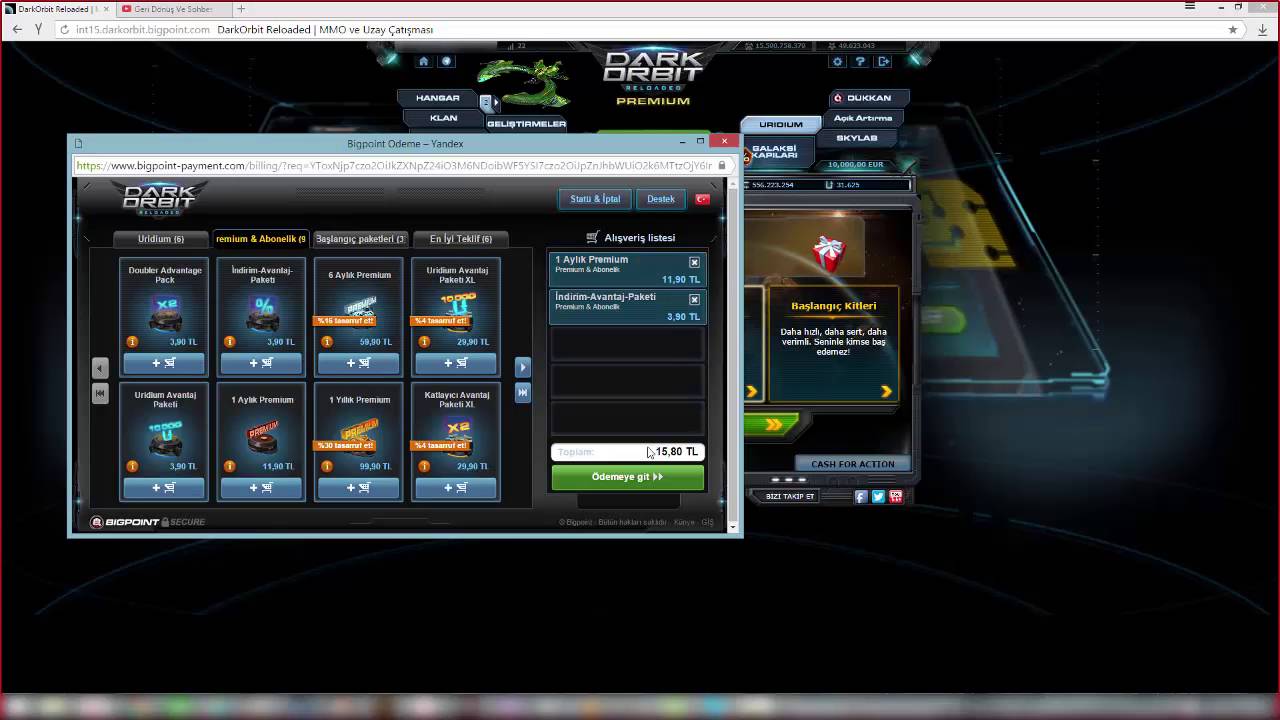
Task: Click the globe icon in the game header
Action: 446,61
